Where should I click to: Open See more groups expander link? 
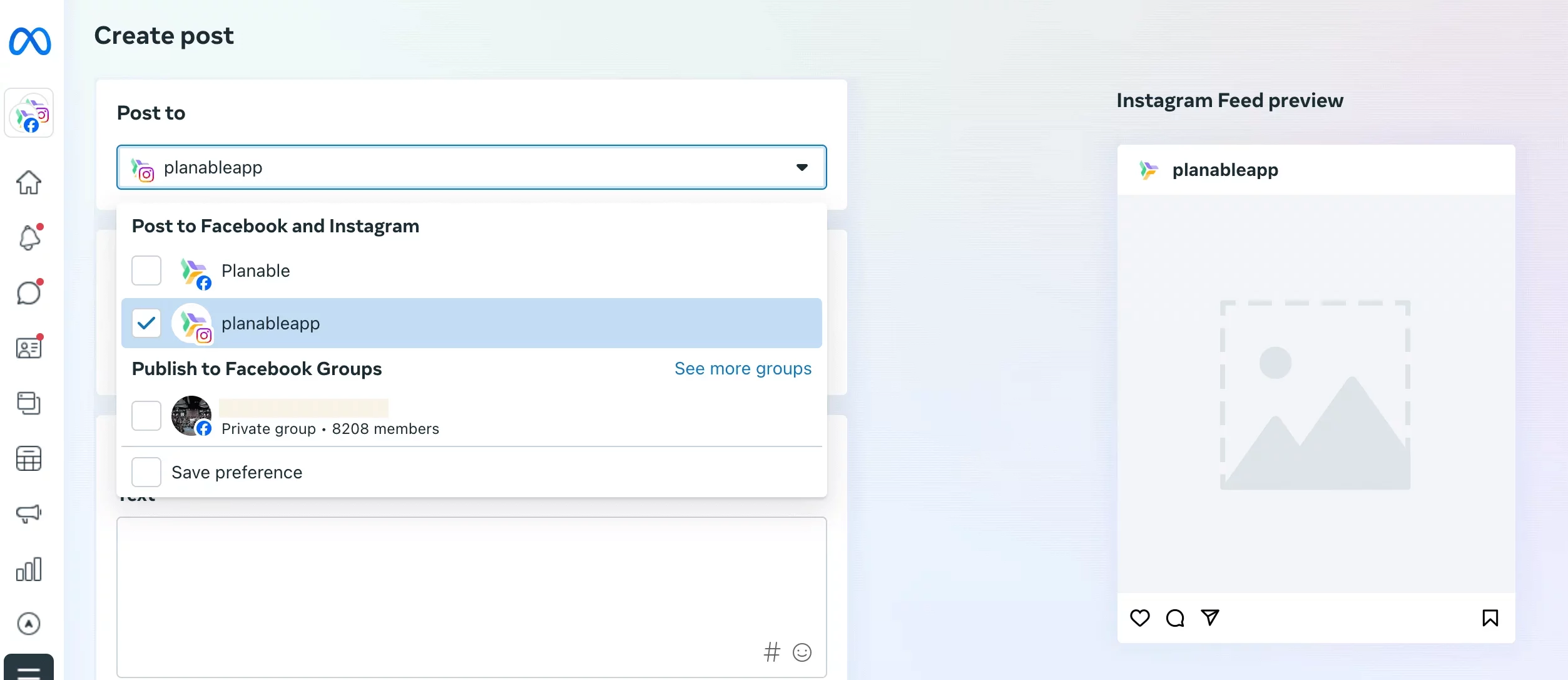pyautogui.click(x=742, y=367)
